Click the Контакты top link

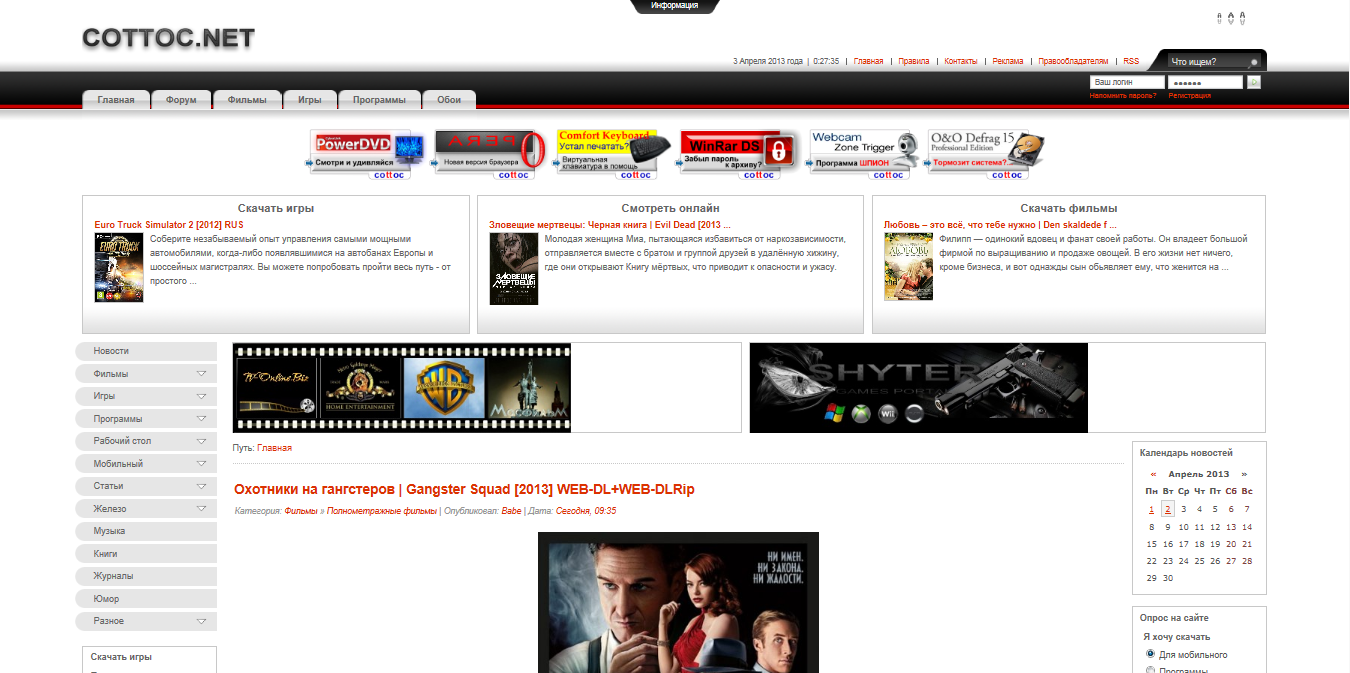(961, 61)
